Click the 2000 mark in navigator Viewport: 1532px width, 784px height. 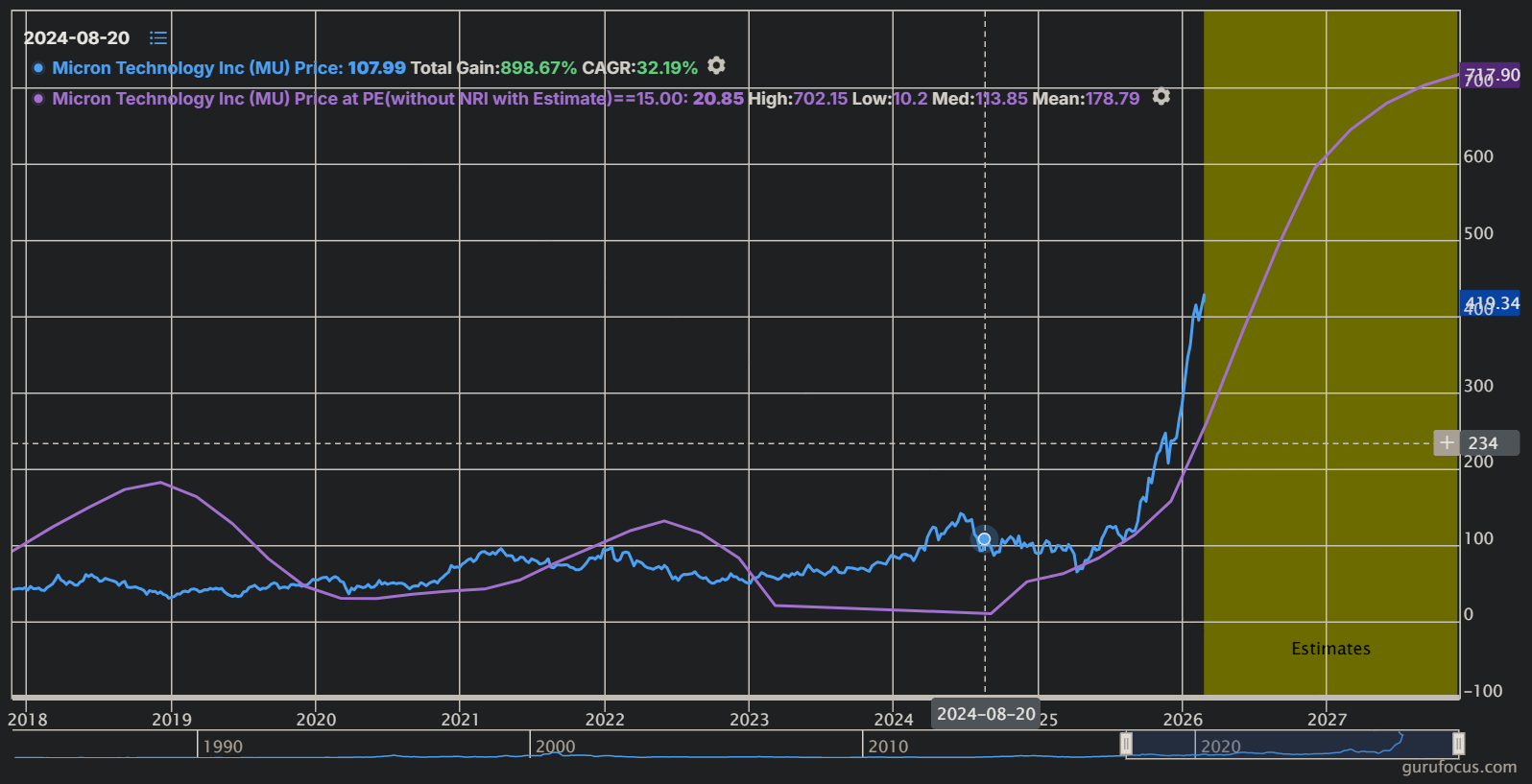tap(555, 747)
